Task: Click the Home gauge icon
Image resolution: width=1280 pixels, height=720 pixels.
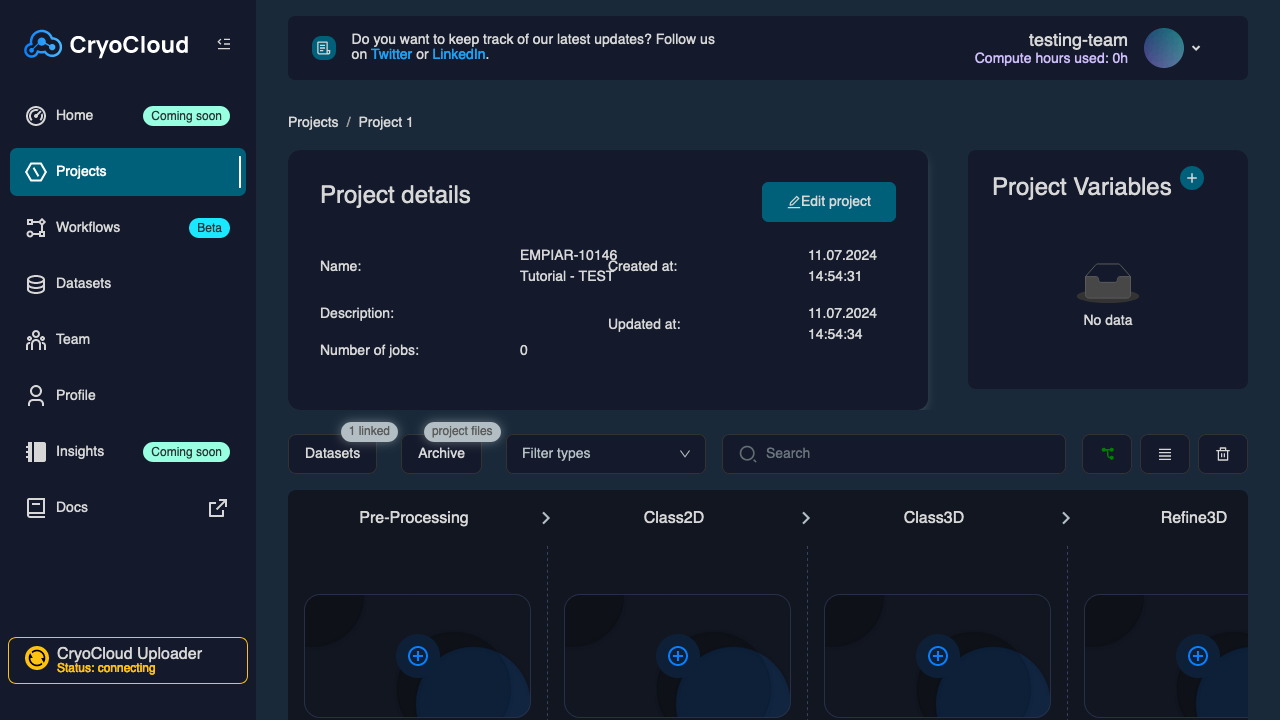Action: [36, 116]
